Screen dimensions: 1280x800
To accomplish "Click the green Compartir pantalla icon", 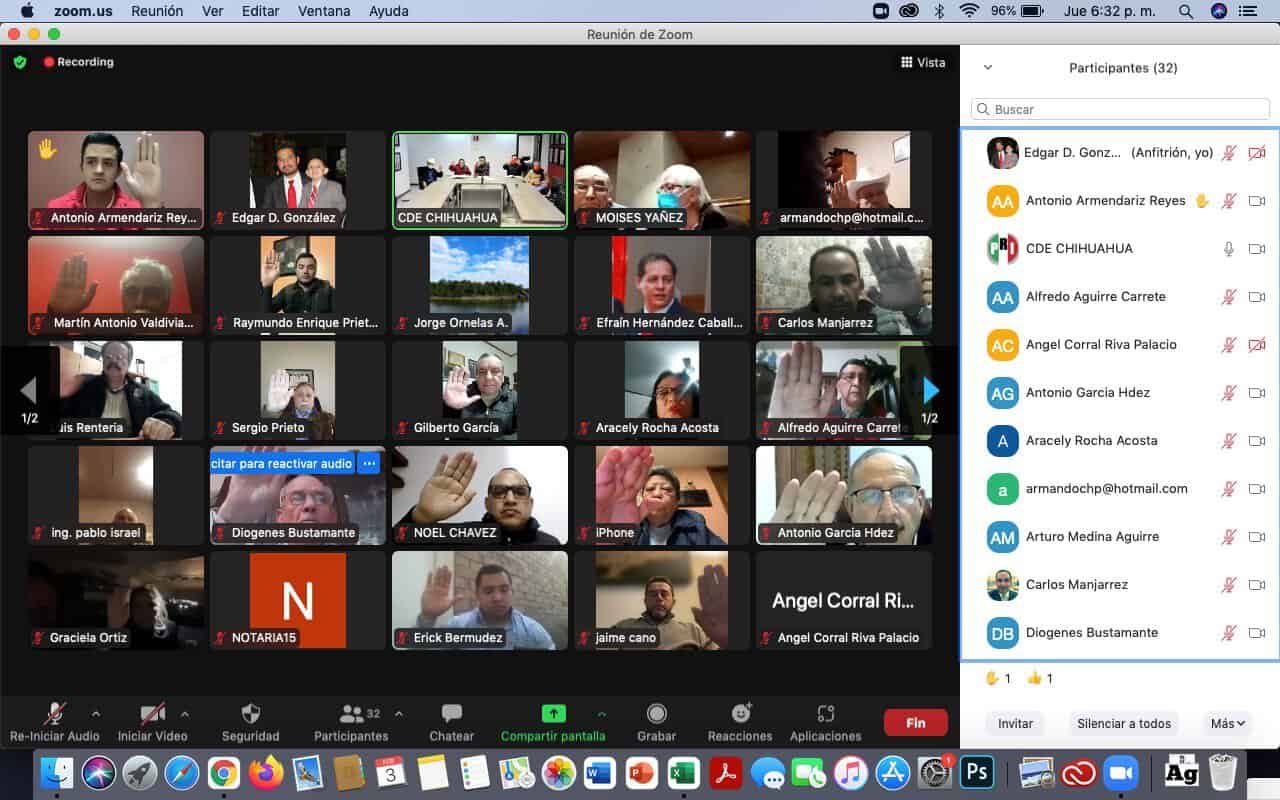I will [553, 714].
